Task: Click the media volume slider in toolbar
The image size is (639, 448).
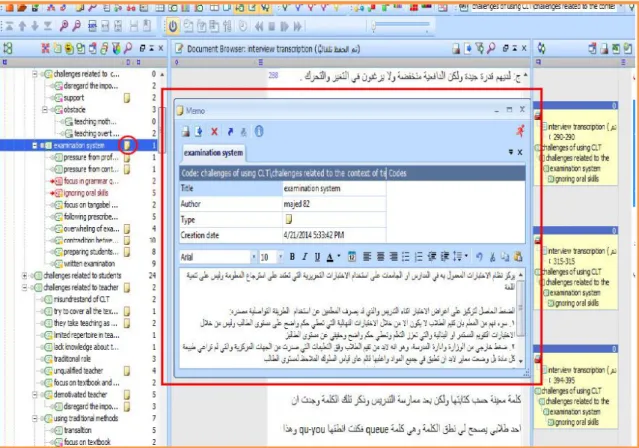Action: click(401, 27)
